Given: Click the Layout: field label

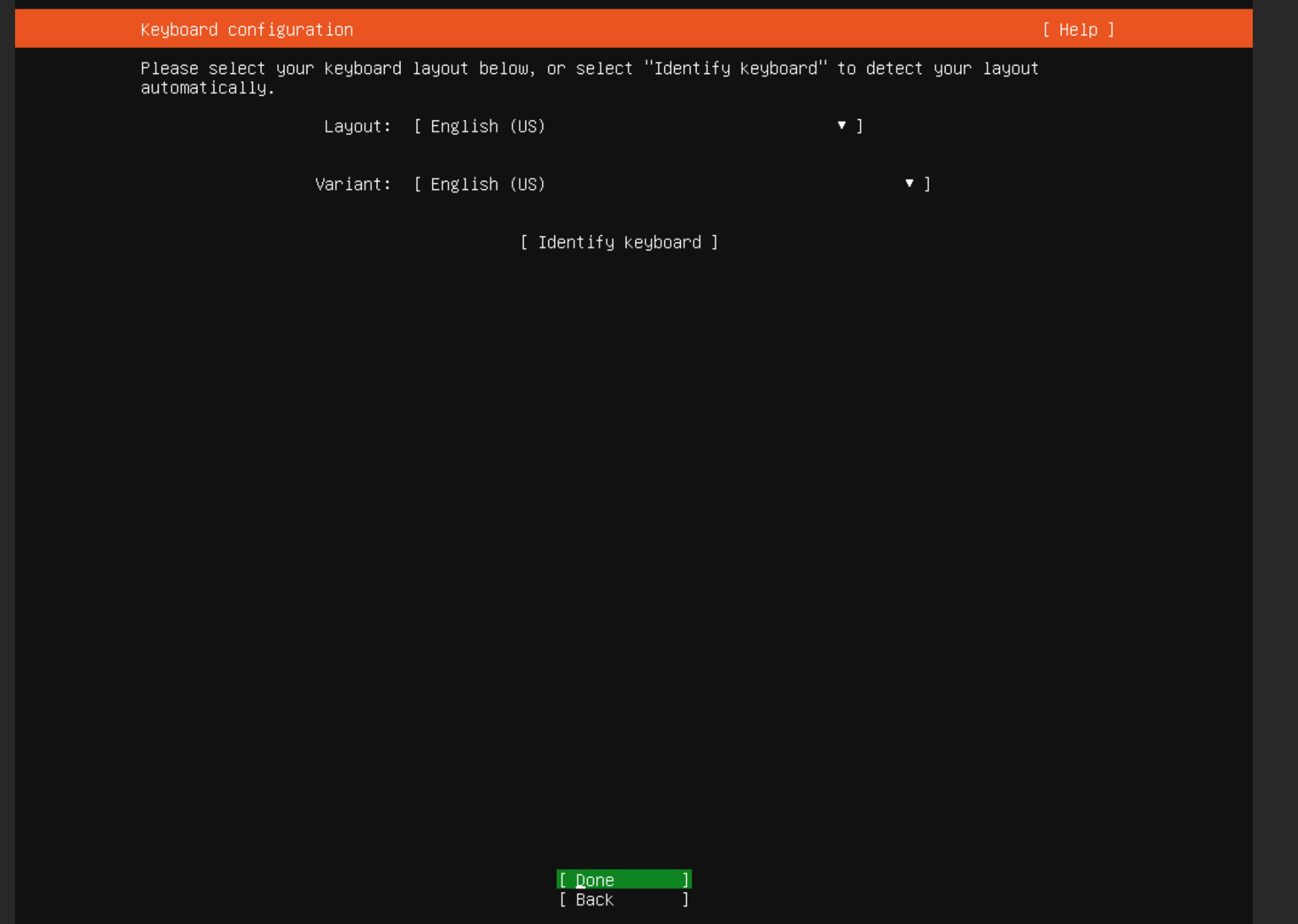Looking at the screenshot, I should [x=357, y=126].
